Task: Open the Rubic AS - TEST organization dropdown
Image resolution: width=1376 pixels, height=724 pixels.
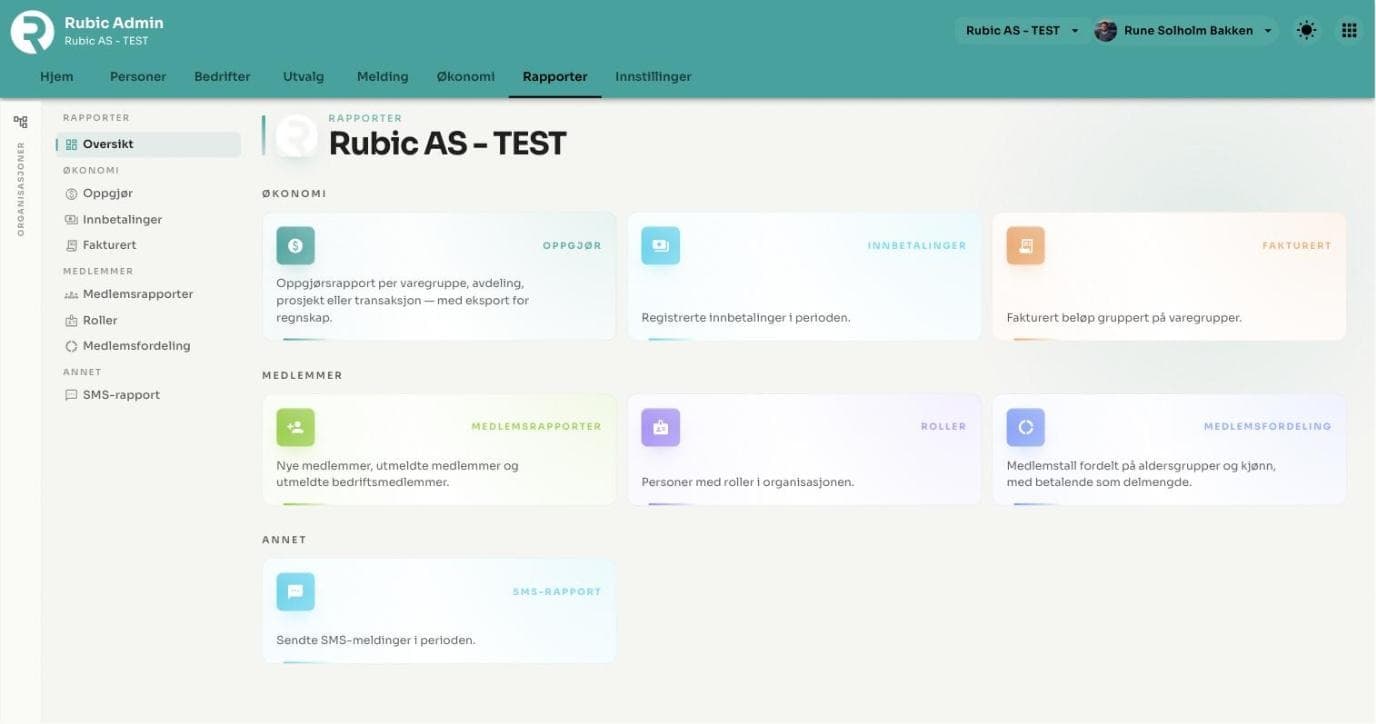Action: tap(1021, 31)
